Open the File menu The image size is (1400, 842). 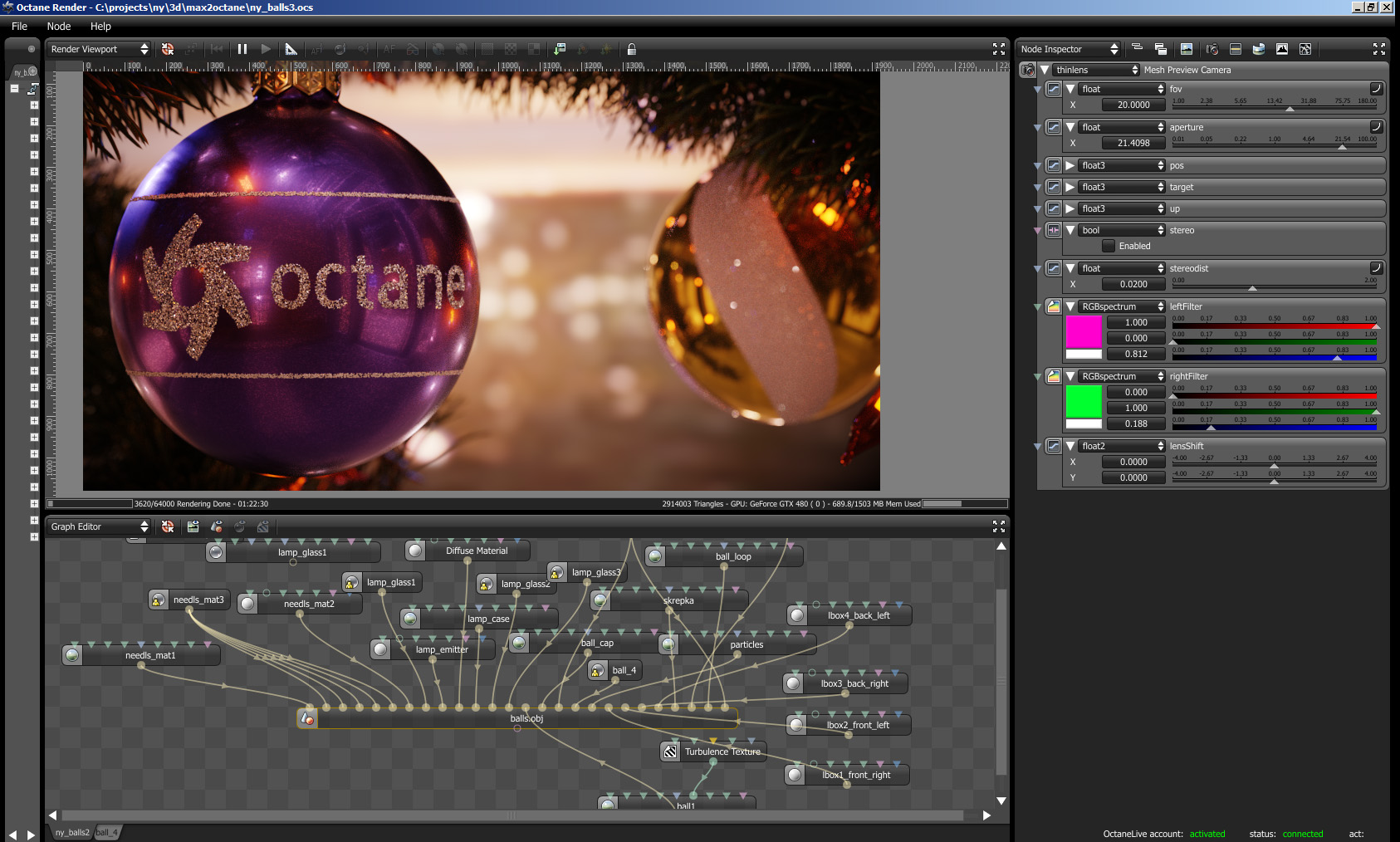coord(19,27)
